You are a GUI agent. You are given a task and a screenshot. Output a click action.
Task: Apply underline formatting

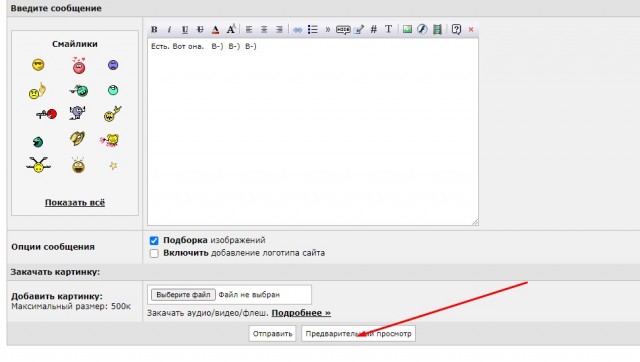[184, 29]
